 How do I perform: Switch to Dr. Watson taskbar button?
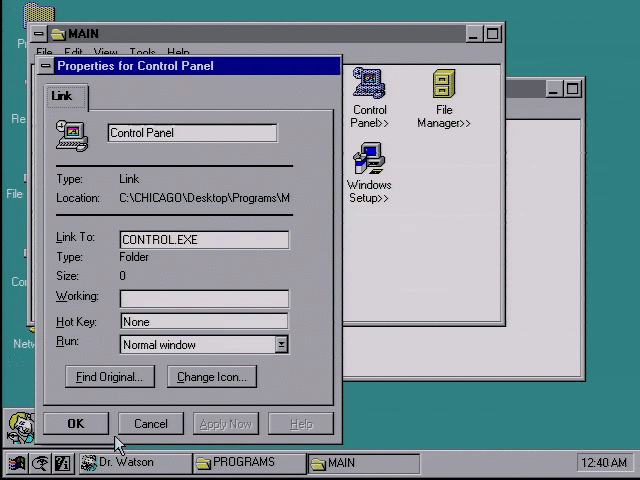click(135, 463)
